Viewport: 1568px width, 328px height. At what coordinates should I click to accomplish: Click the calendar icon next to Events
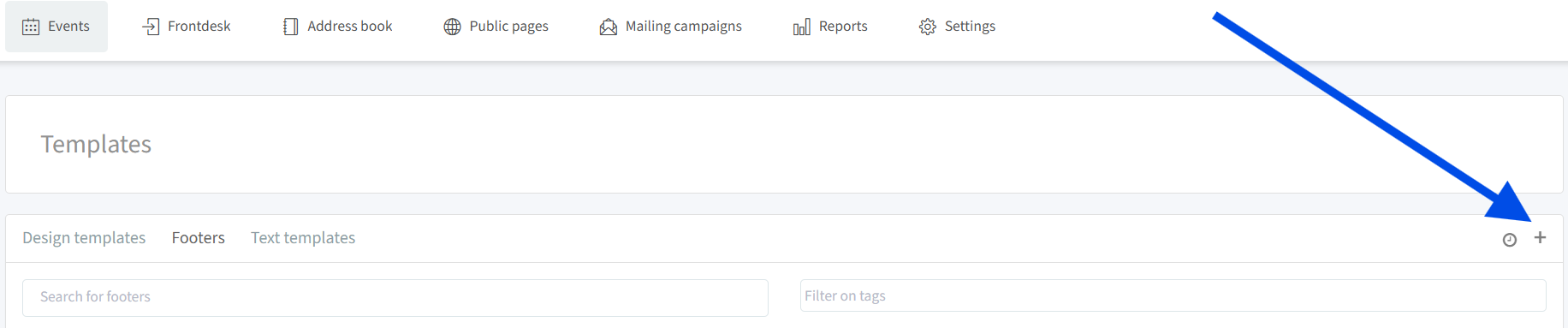pyautogui.click(x=31, y=27)
